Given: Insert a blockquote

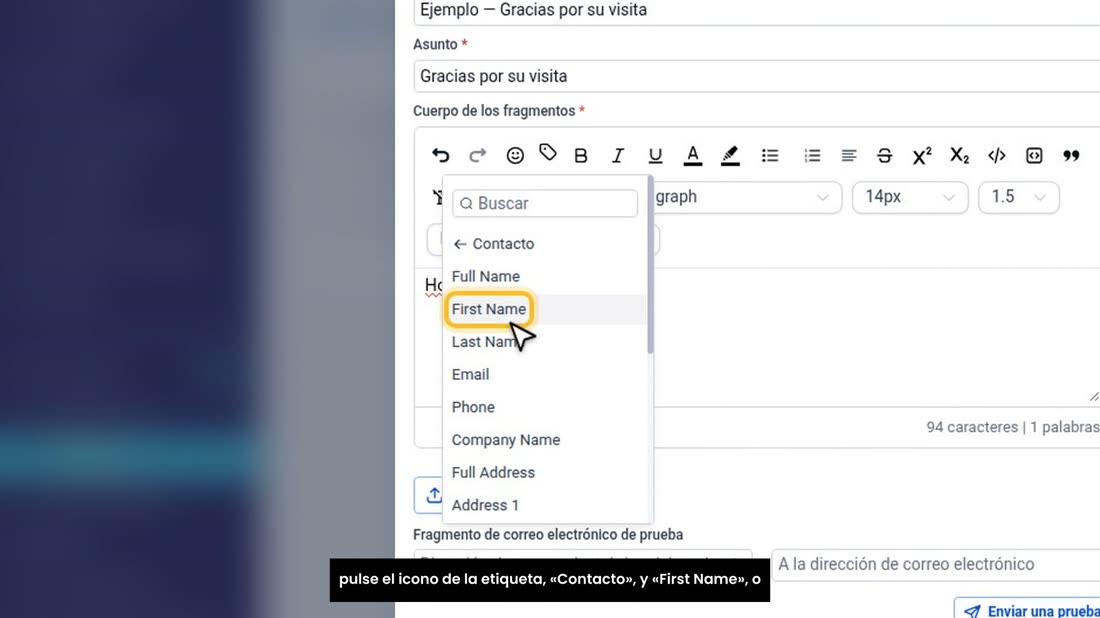Looking at the screenshot, I should pyautogui.click(x=1071, y=156).
